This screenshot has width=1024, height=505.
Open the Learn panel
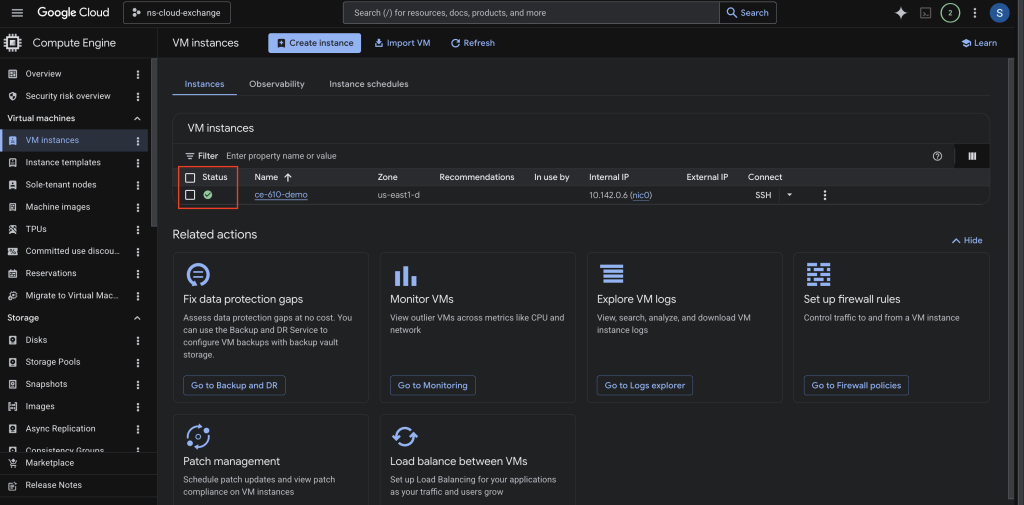click(979, 43)
